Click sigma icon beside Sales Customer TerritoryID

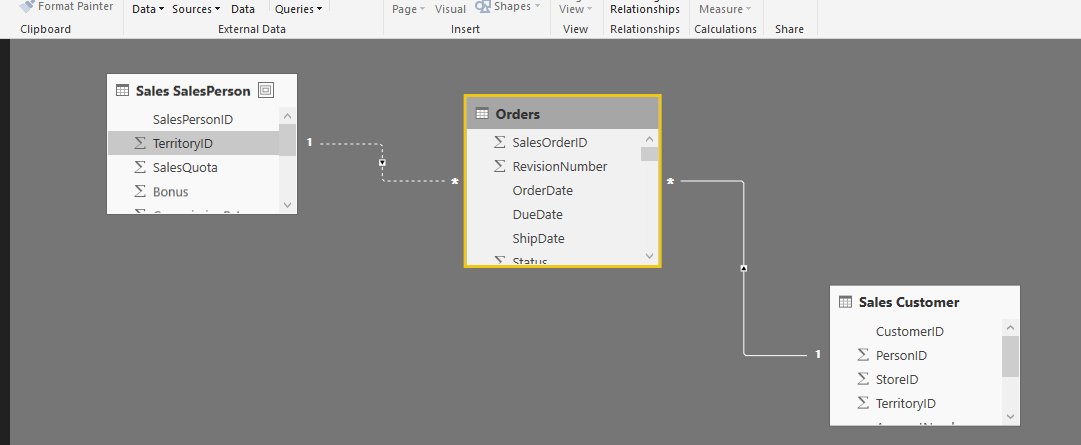[x=863, y=404]
